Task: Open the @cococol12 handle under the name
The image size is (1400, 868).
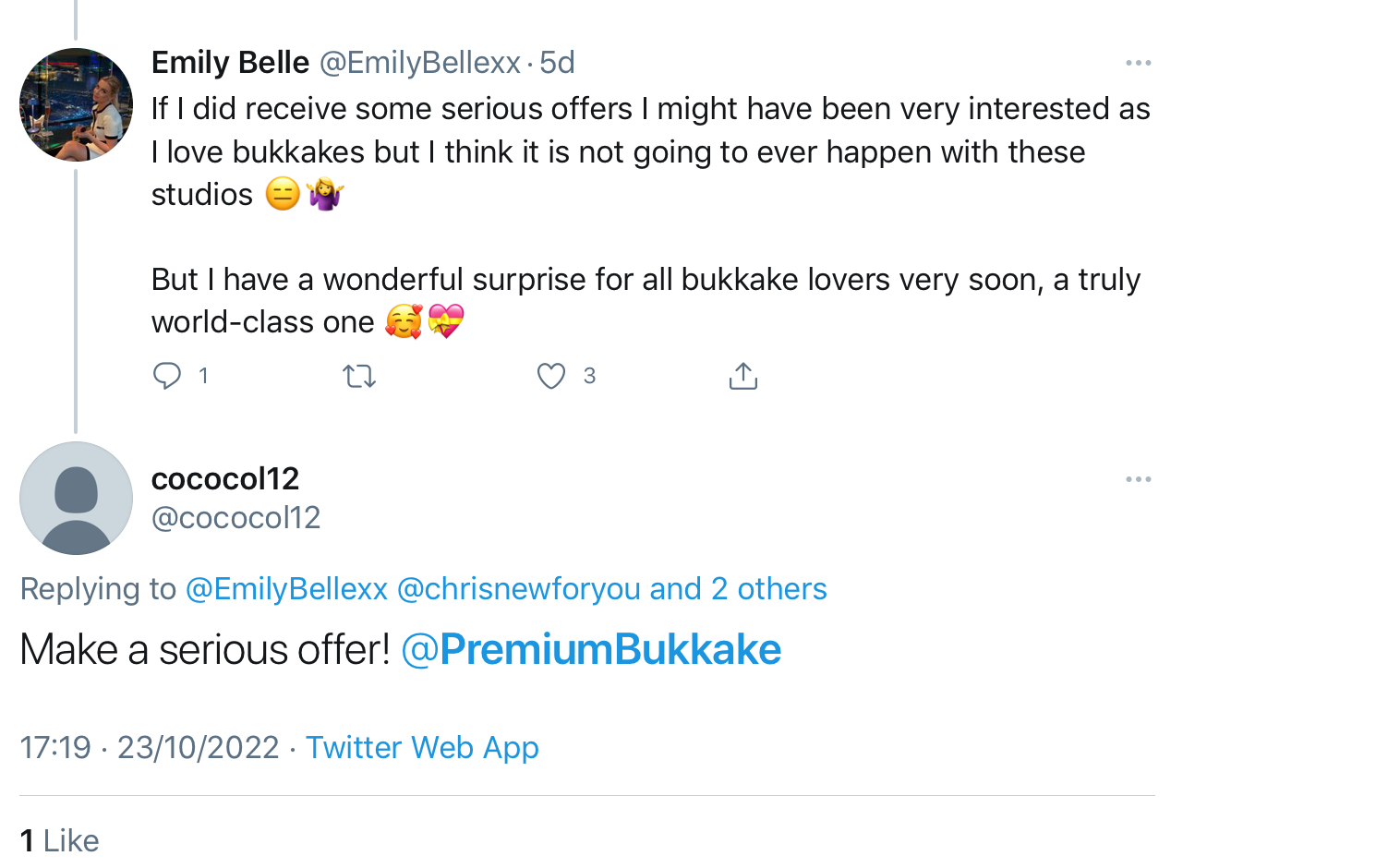Action: (x=235, y=518)
